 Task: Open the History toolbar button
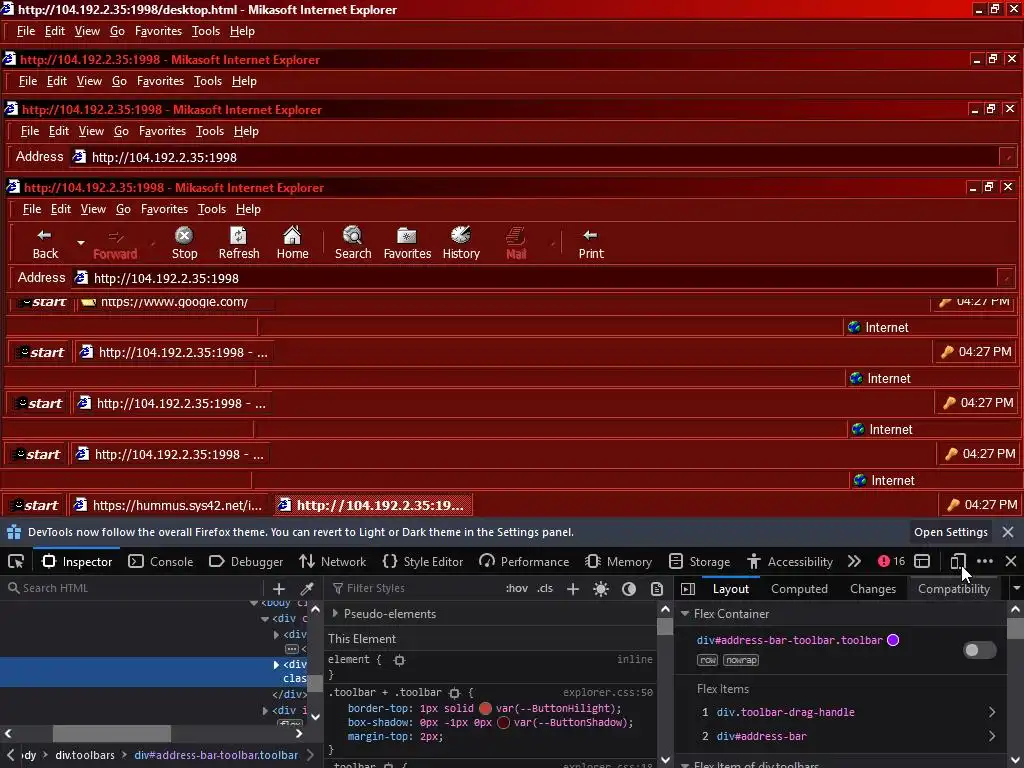click(x=461, y=244)
